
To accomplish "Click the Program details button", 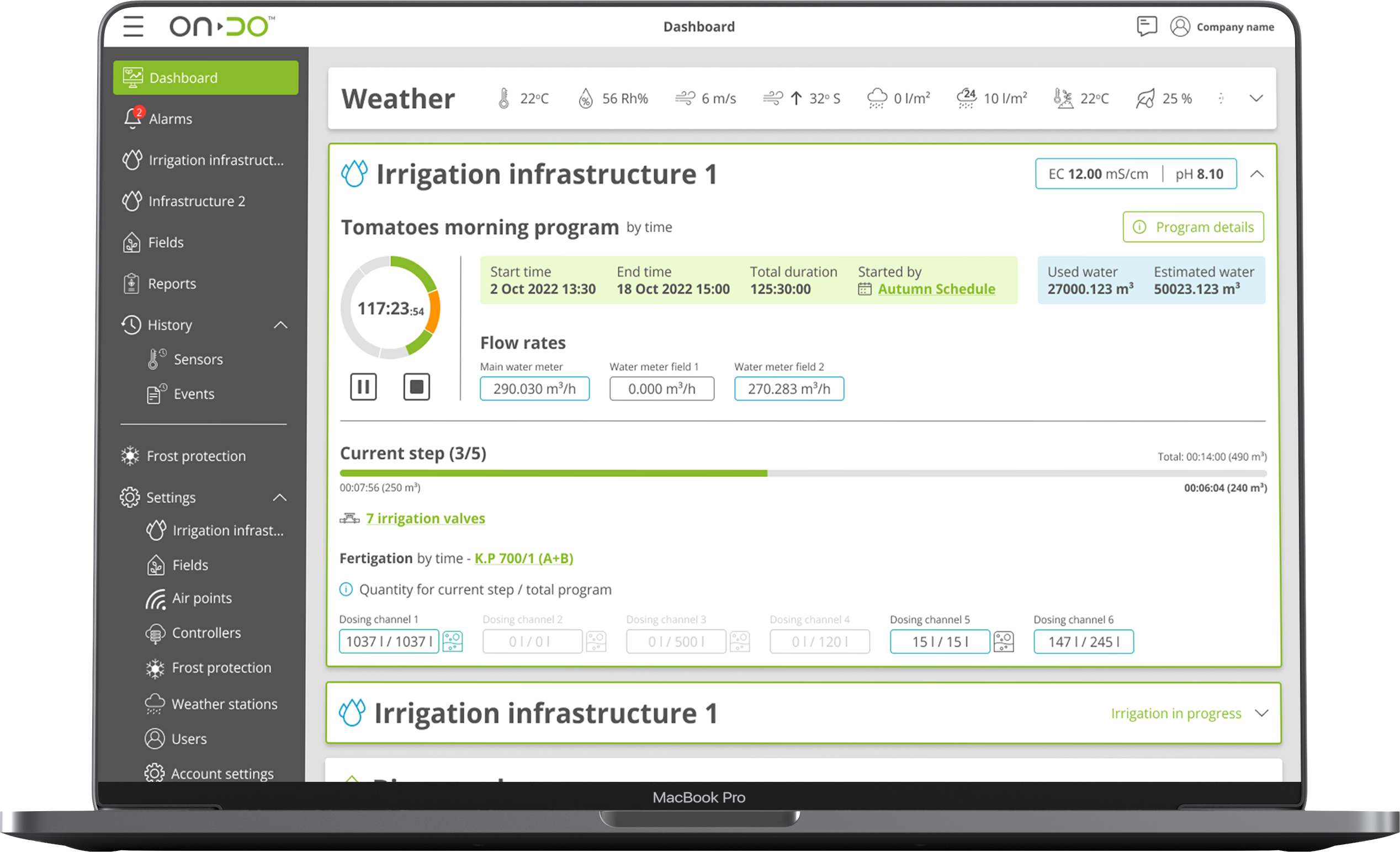I will 1192,227.
